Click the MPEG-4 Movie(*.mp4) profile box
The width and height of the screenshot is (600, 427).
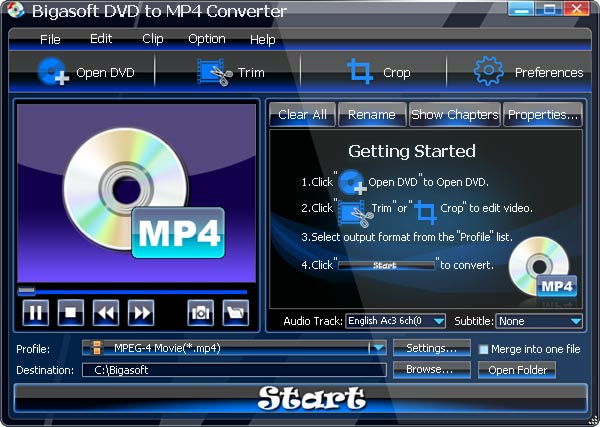point(234,348)
